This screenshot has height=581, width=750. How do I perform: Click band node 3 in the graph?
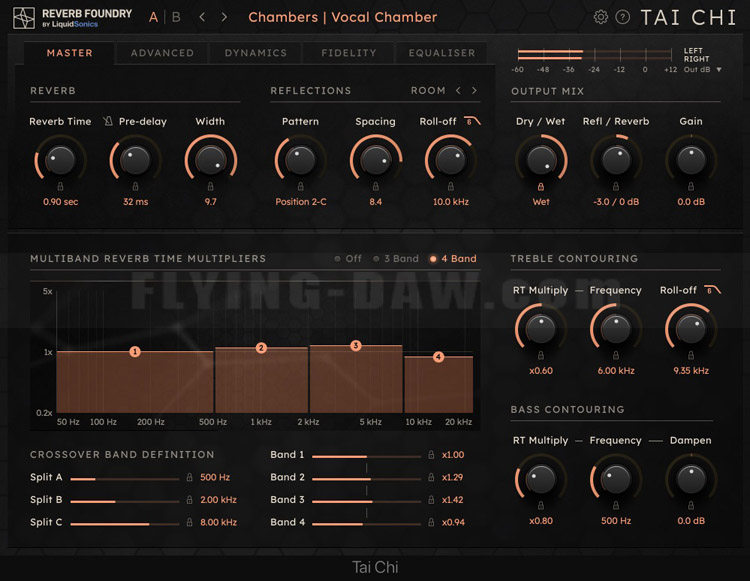355,345
